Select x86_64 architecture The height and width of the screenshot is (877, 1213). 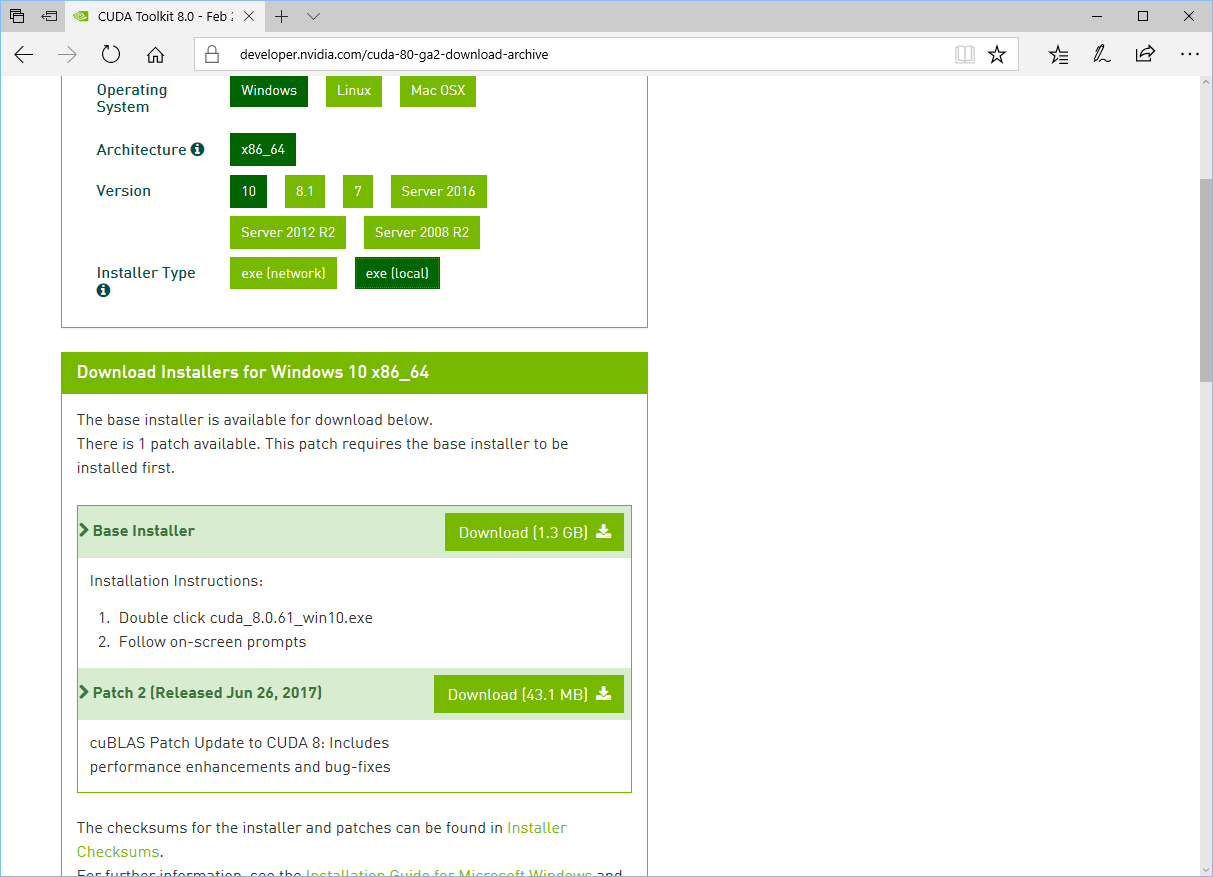(263, 149)
